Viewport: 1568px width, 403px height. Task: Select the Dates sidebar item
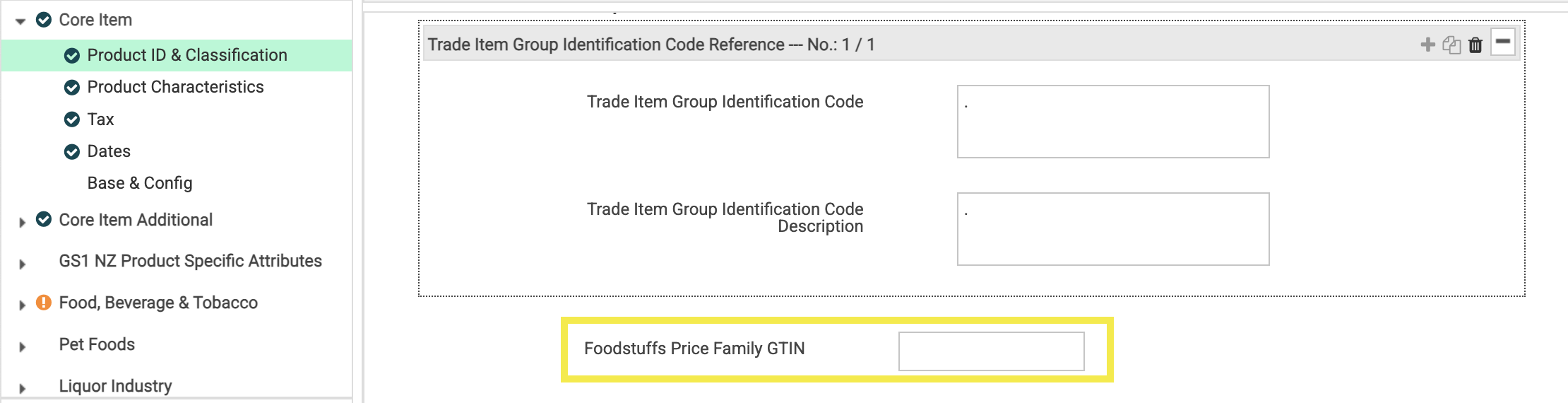pyautogui.click(x=109, y=151)
